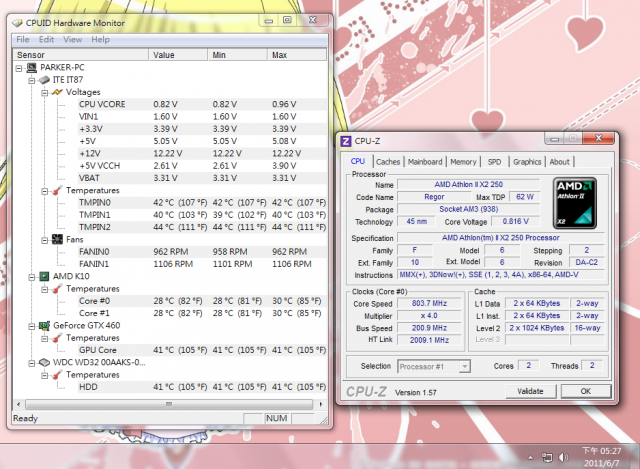640x469 pixels.
Task: Click the horizontal scrollbar thumb in Hardware Monitor
Action: tap(169, 405)
